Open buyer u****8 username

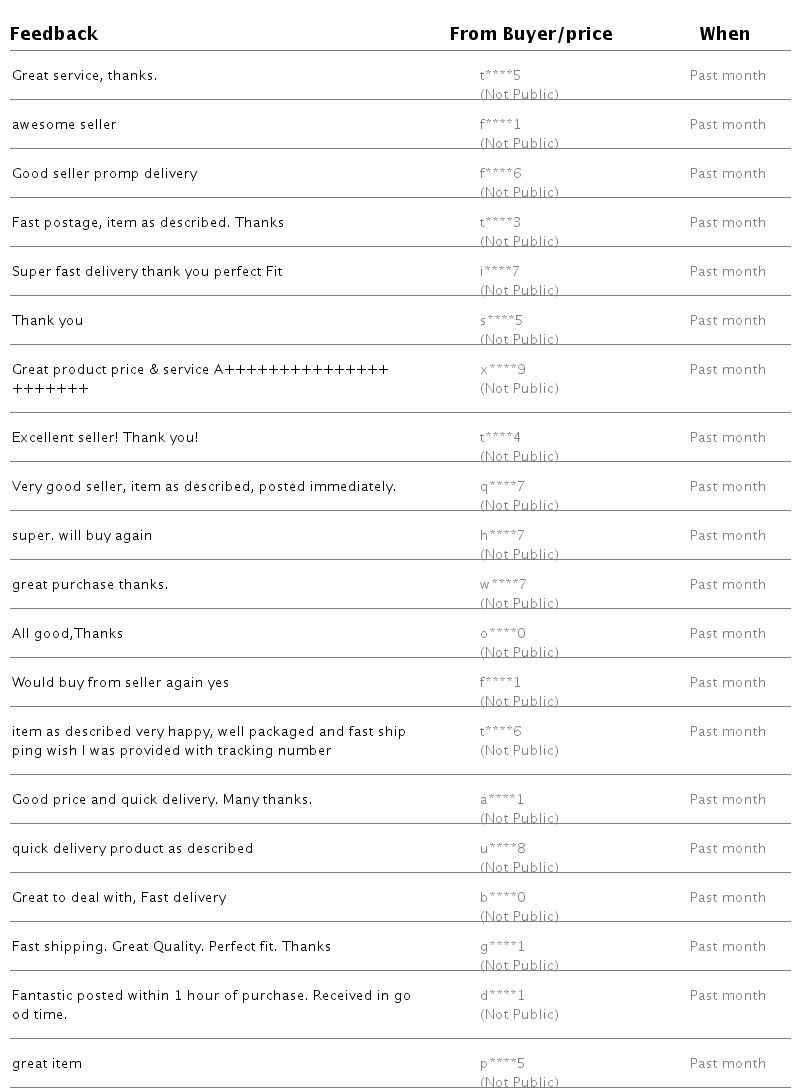502,848
